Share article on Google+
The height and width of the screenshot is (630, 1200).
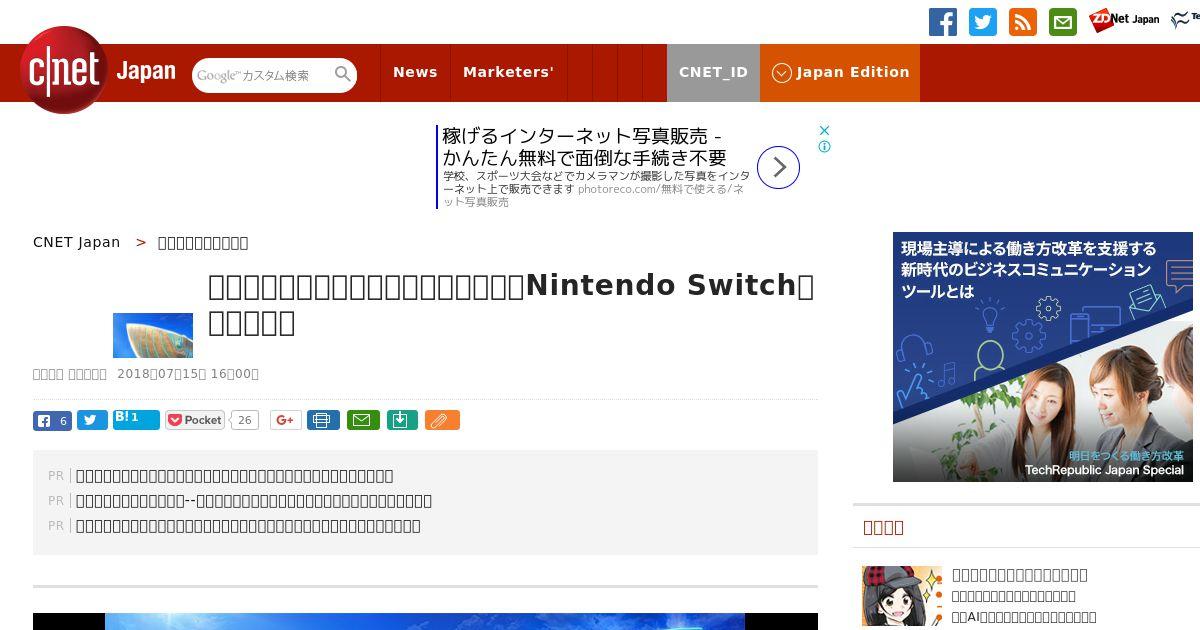(x=285, y=420)
